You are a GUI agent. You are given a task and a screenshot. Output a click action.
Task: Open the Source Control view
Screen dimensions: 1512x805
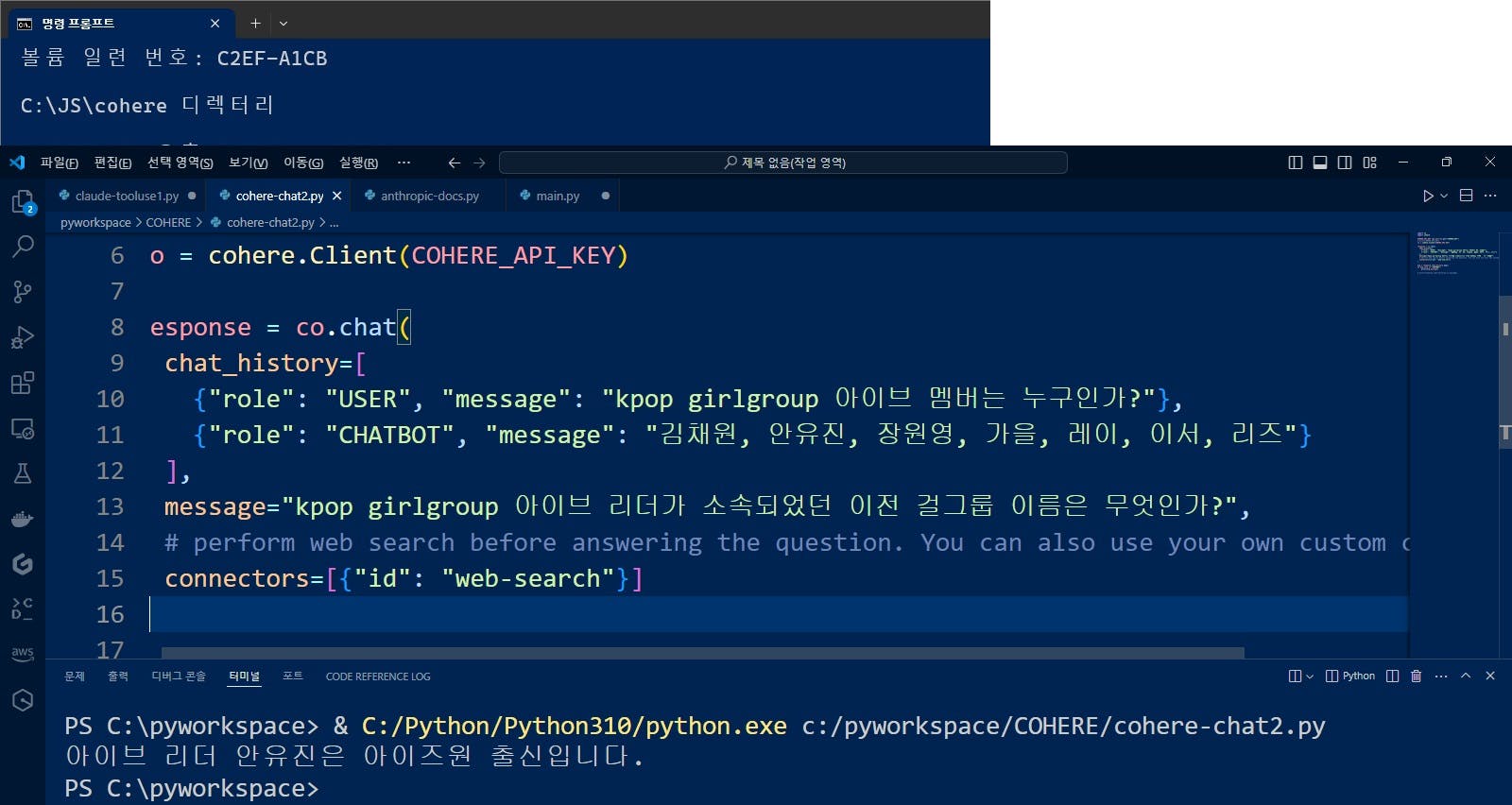23,292
